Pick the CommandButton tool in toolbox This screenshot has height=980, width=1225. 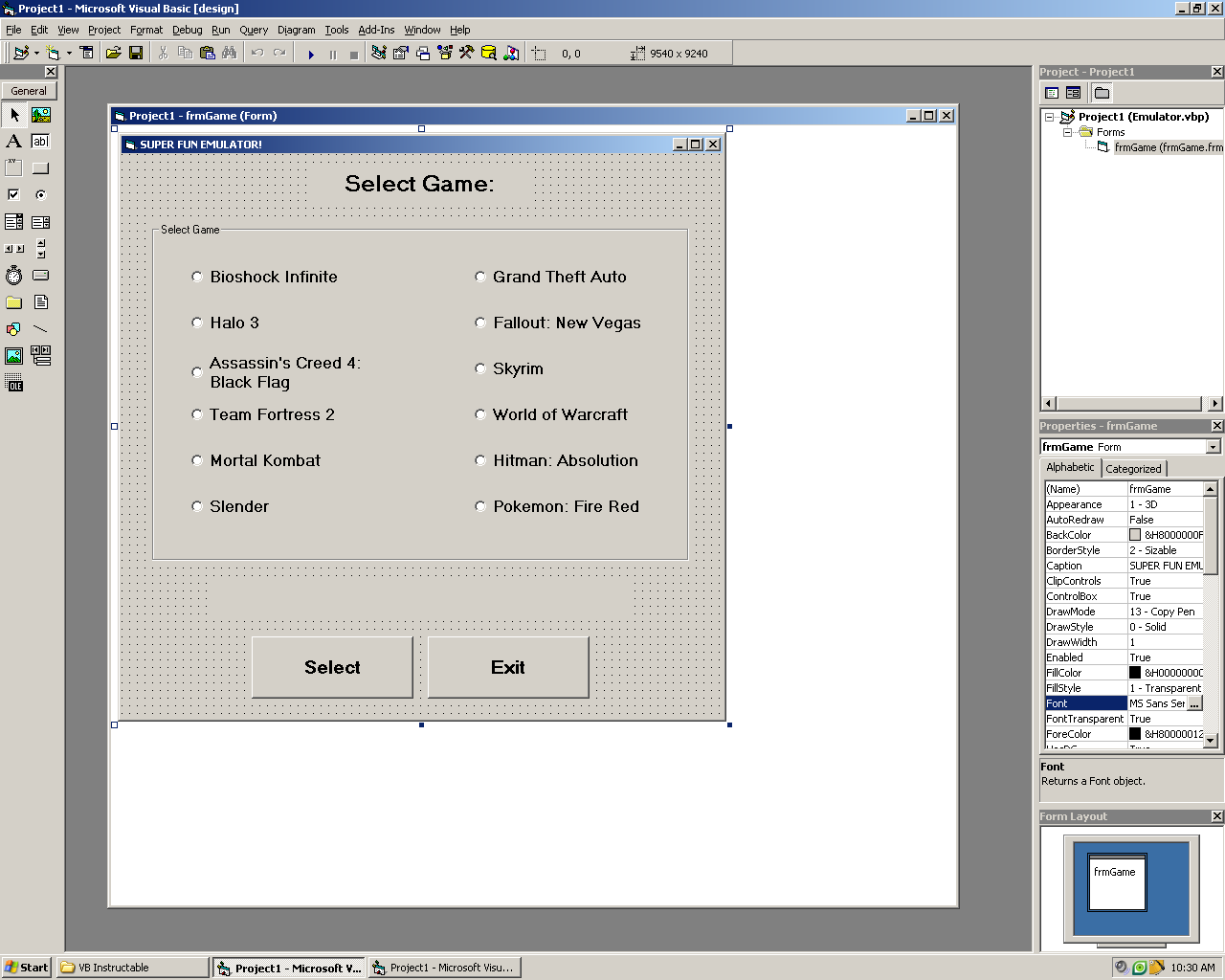point(40,168)
